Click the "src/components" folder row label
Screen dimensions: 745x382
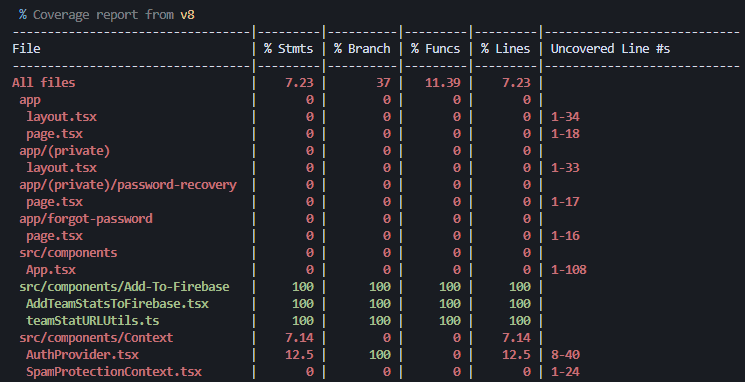68,253
